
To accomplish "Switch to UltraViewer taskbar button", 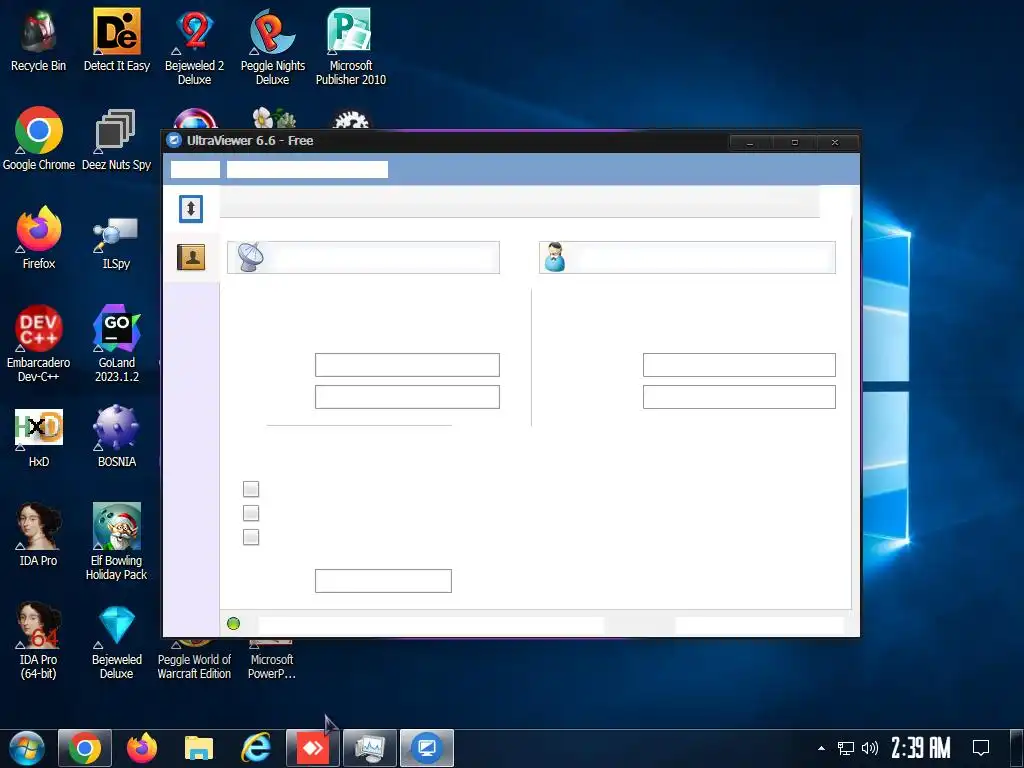I will (427, 748).
